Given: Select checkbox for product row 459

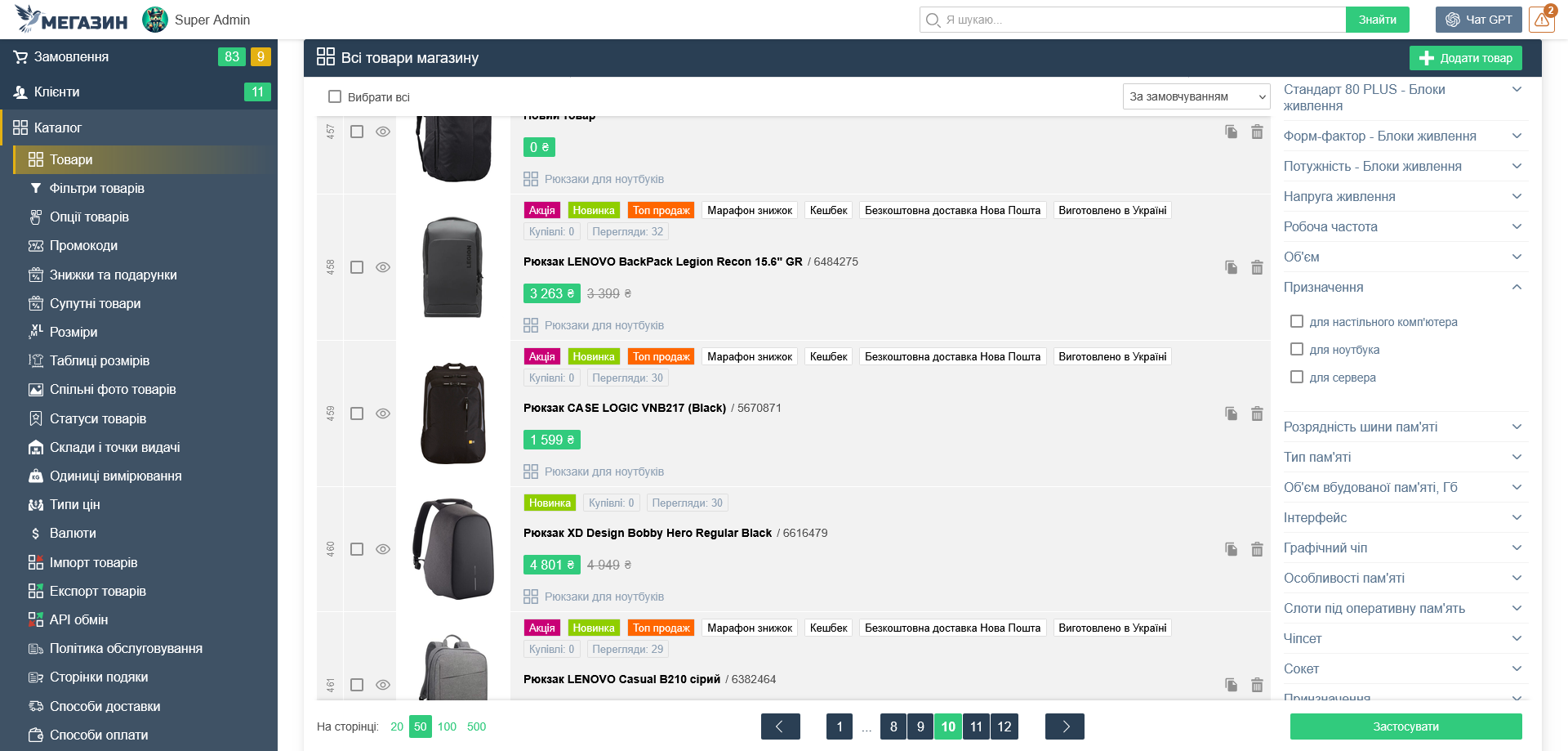Looking at the screenshot, I should 357,413.
